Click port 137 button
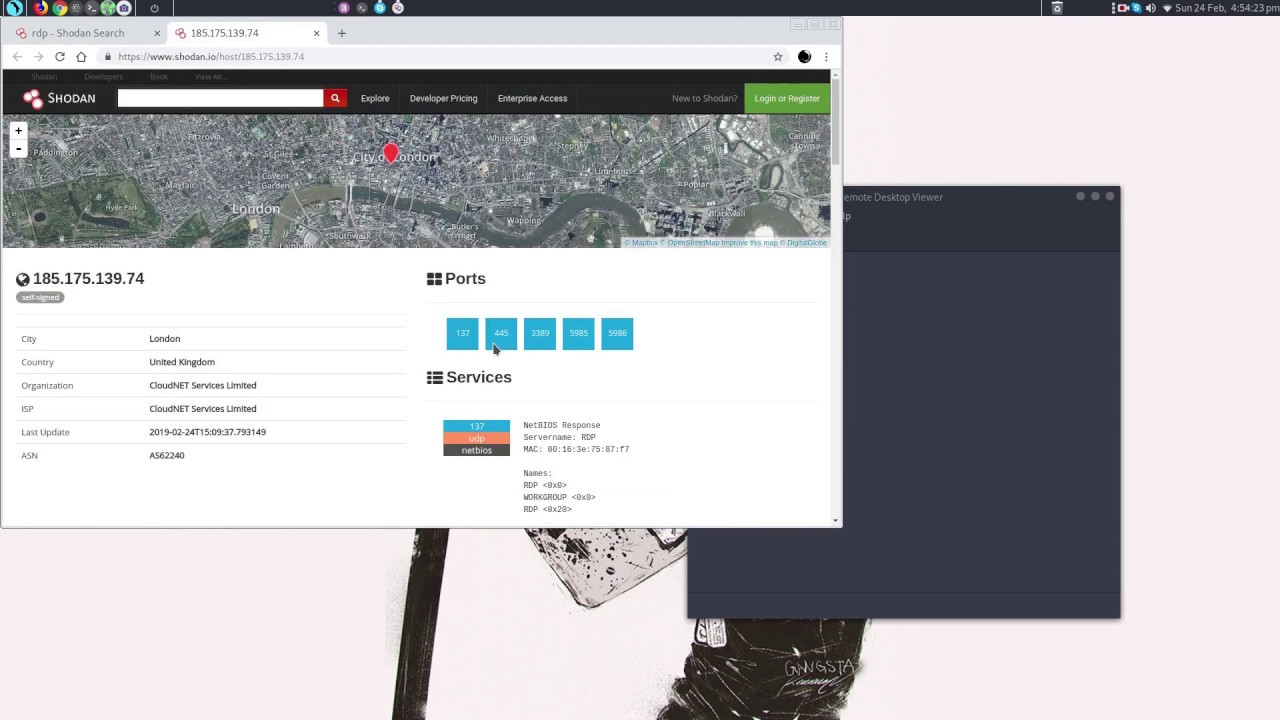Screen dimensions: 1280x720 pos(462,333)
